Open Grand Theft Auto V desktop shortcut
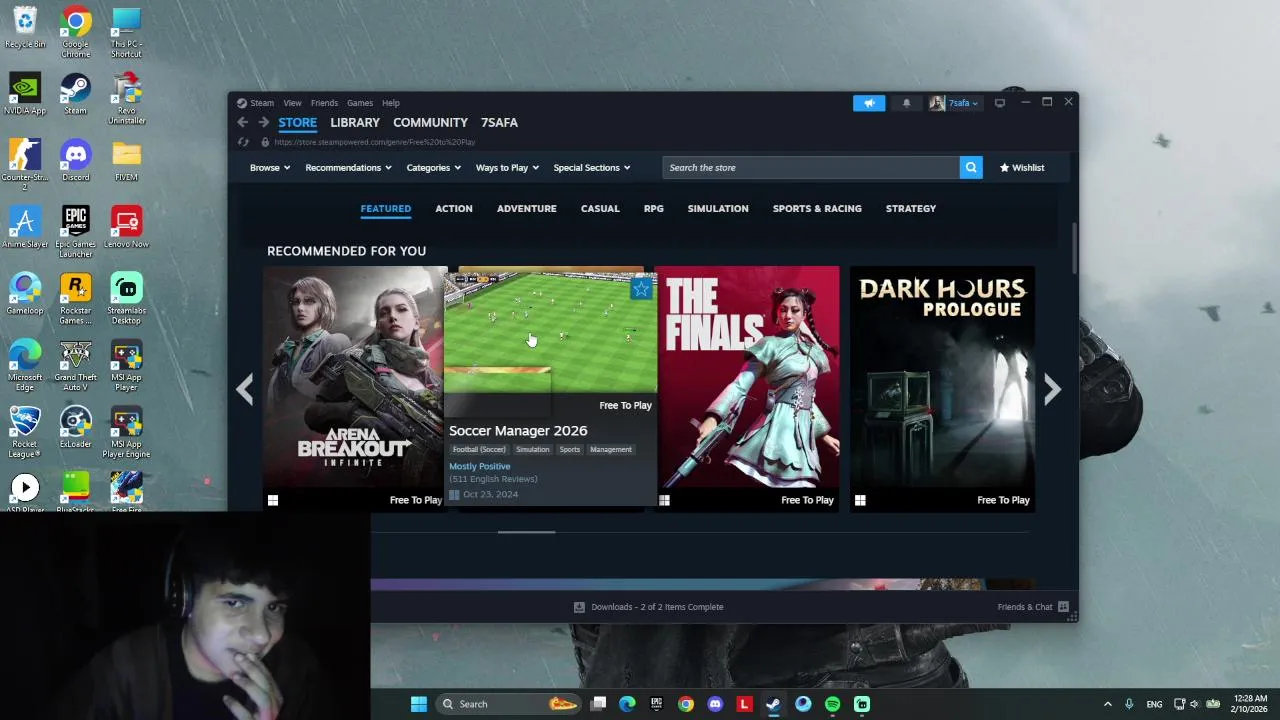The image size is (1280, 720). click(75, 366)
